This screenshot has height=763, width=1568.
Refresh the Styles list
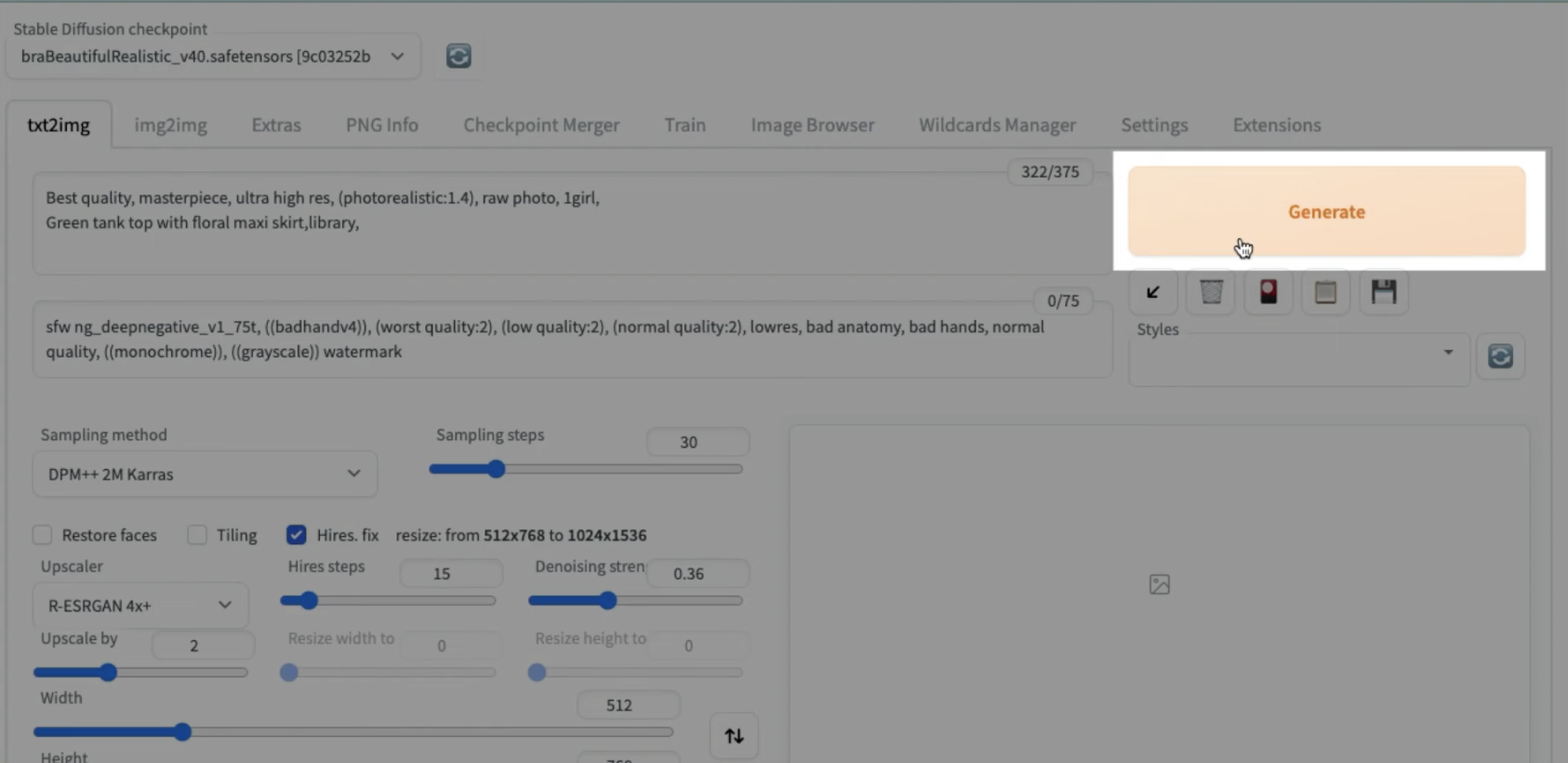coord(1500,356)
